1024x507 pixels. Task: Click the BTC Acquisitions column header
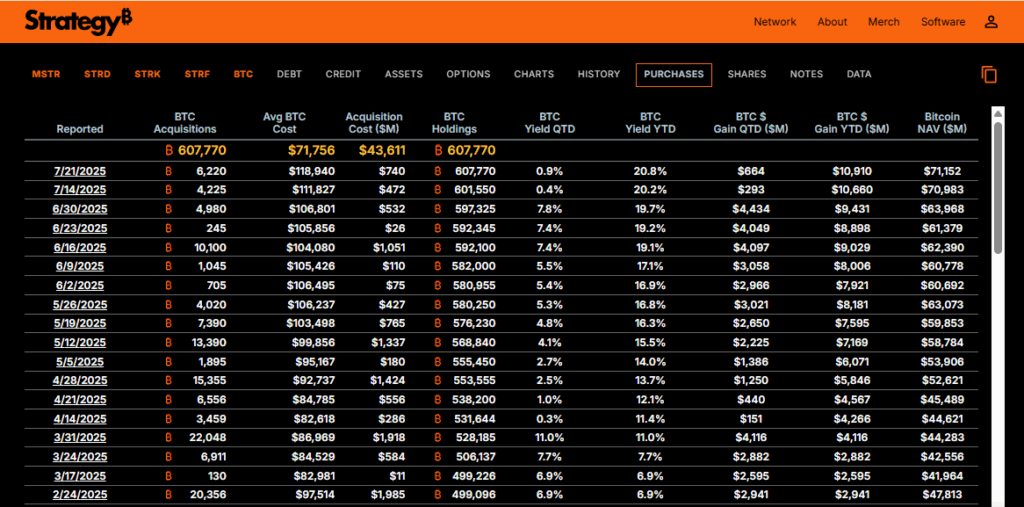click(185, 123)
